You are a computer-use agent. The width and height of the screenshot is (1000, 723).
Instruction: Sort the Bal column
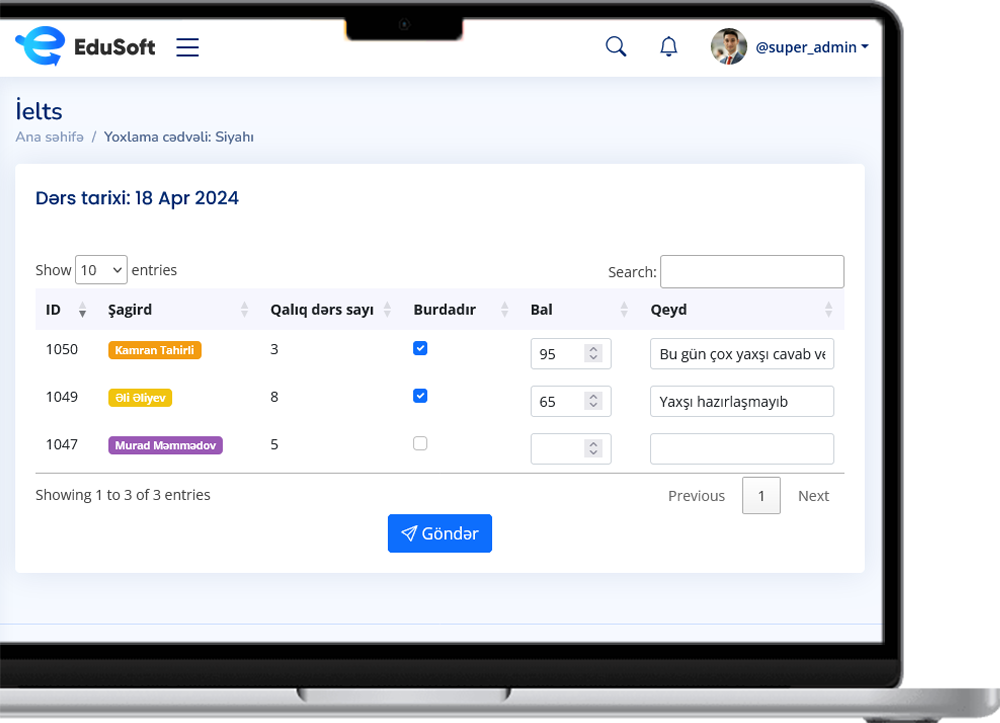pos(623,310)
